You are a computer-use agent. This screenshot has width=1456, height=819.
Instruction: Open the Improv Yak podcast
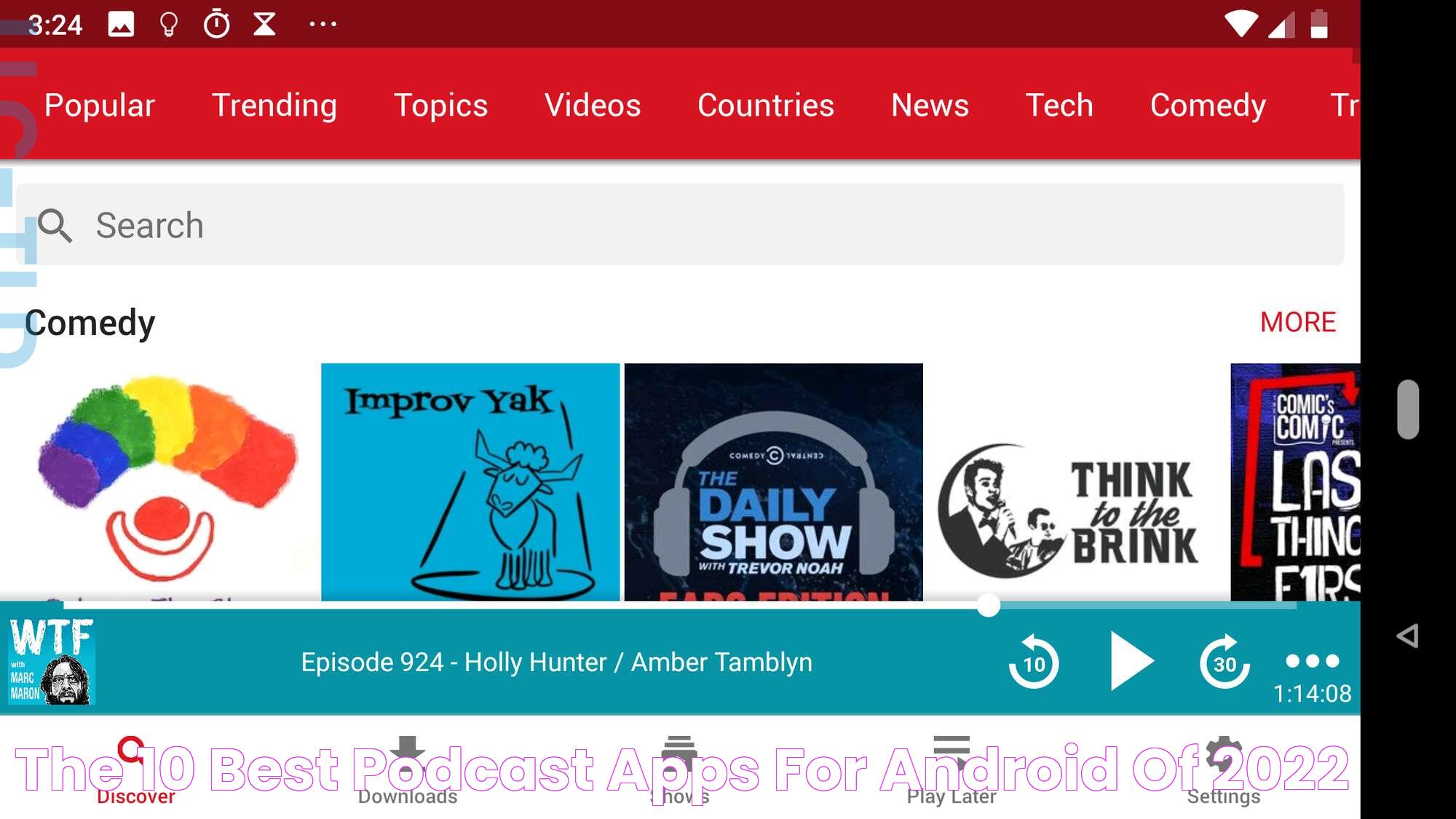coord(470,482)
